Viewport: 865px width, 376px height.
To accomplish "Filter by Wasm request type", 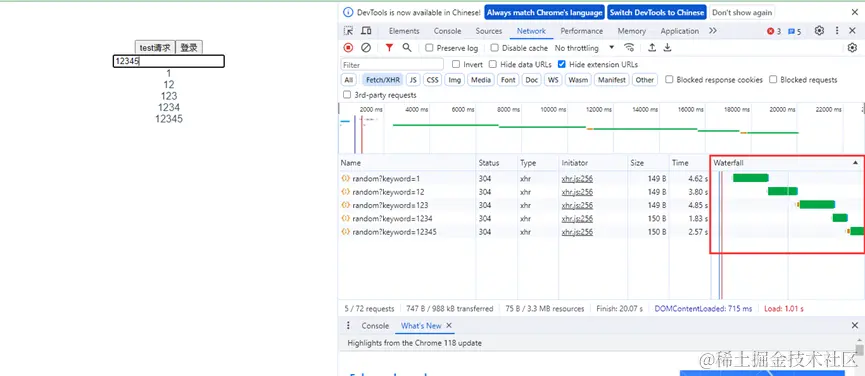I will [578, 80].
